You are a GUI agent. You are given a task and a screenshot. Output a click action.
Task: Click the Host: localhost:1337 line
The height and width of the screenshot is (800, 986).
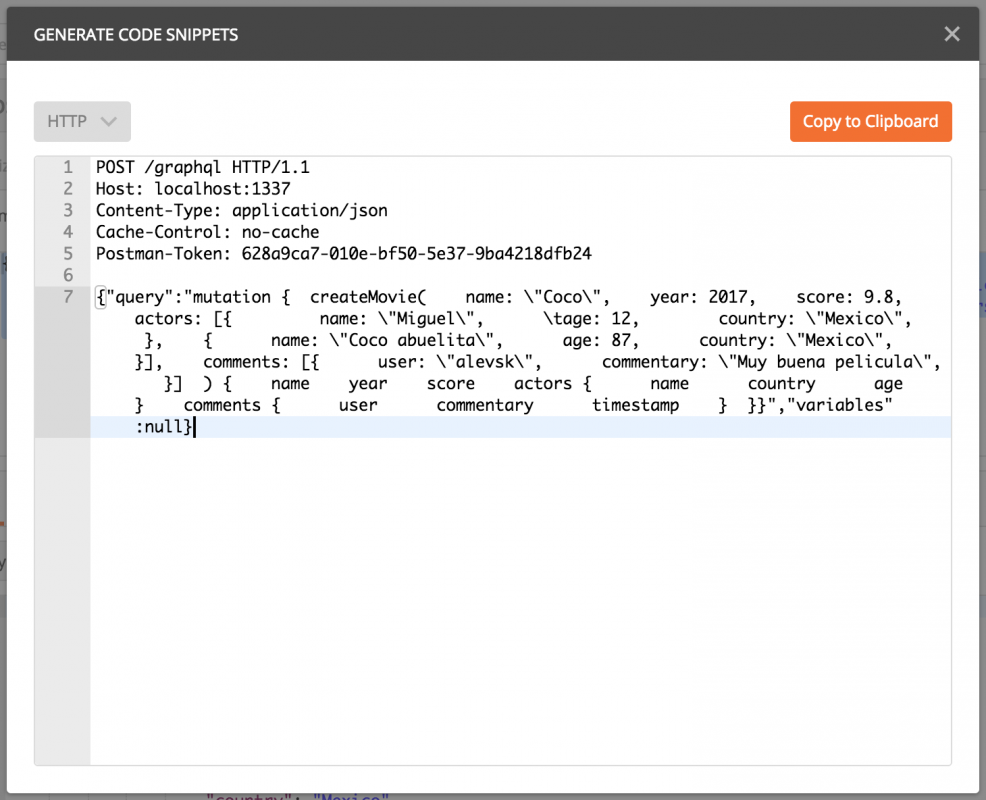tap(193, 188)
